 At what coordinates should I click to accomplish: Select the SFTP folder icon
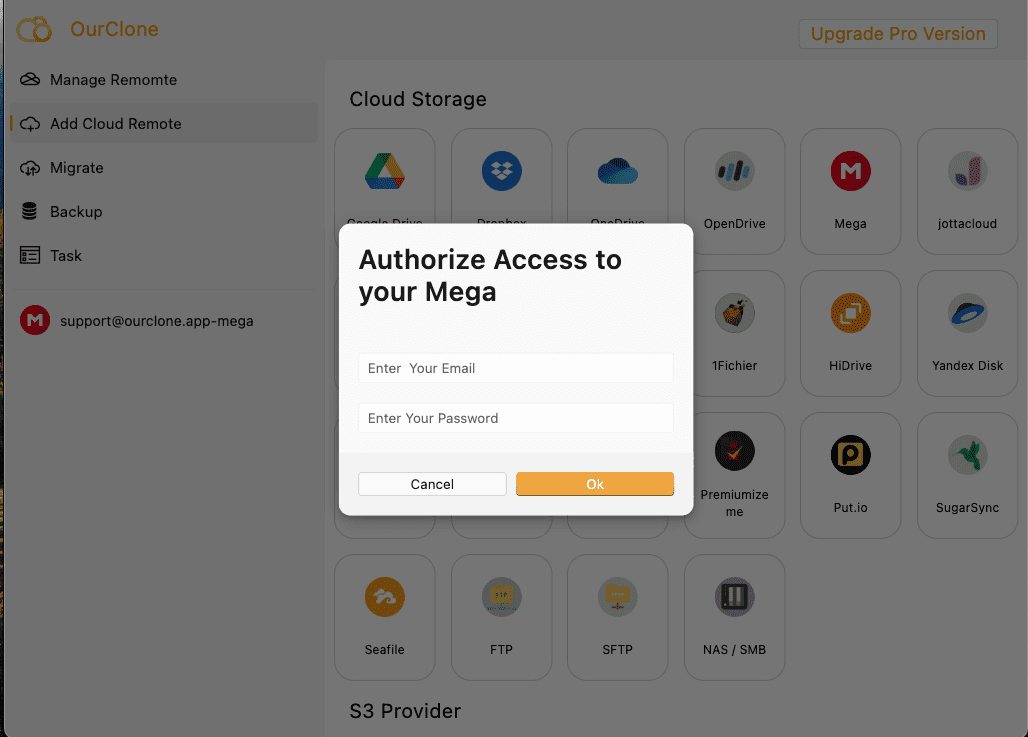618,597
